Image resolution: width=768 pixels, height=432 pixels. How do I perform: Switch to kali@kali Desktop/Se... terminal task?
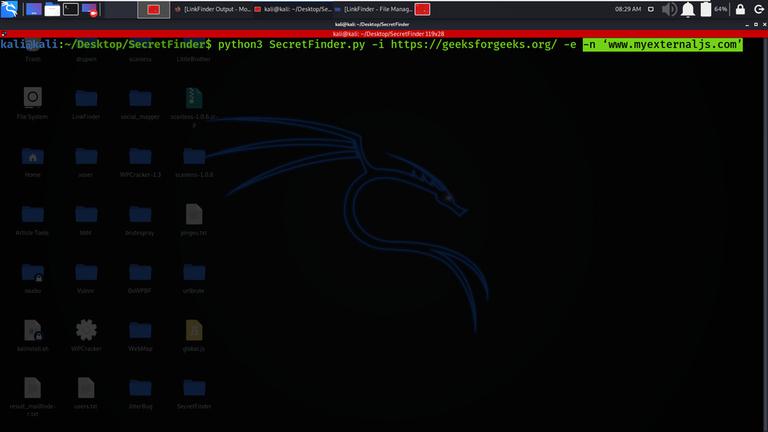[x=293, y=9]
